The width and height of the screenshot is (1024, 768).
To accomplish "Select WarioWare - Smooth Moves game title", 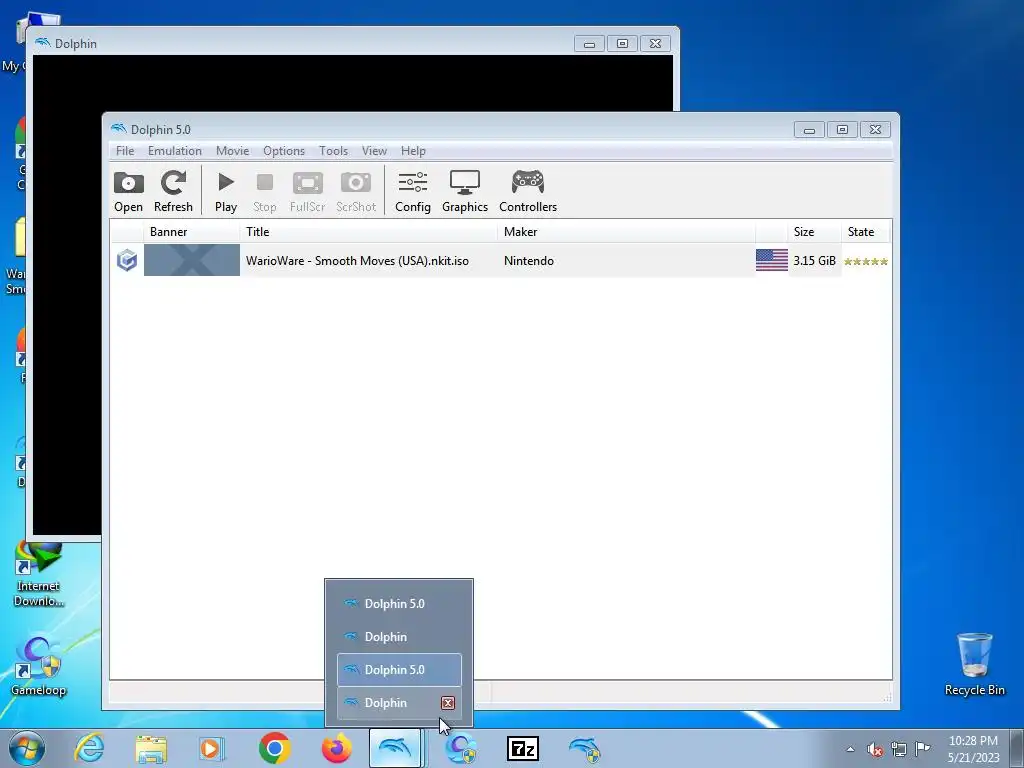I will [x=357, y=261].
